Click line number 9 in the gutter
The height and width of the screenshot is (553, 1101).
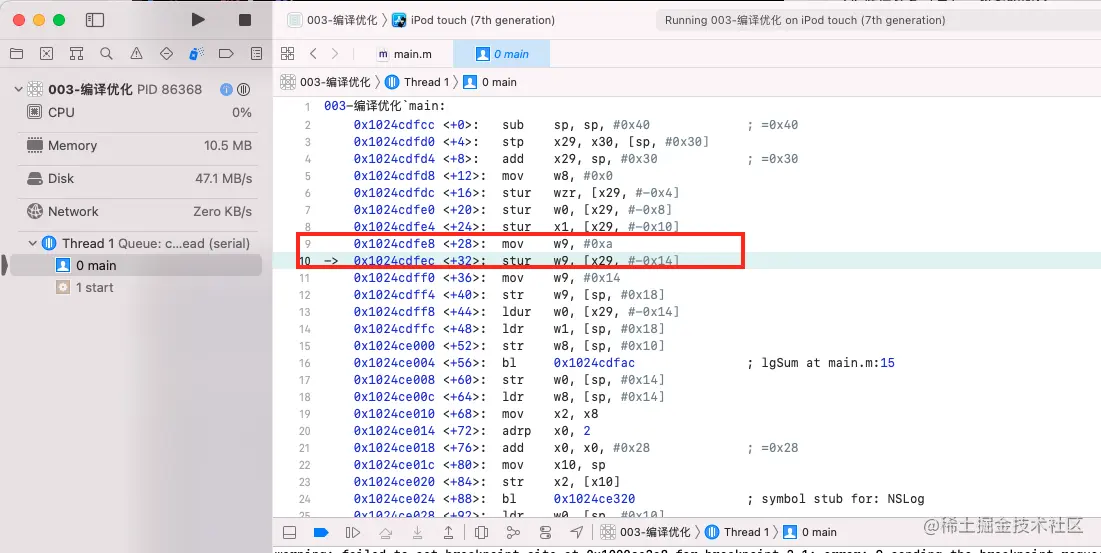307,244
